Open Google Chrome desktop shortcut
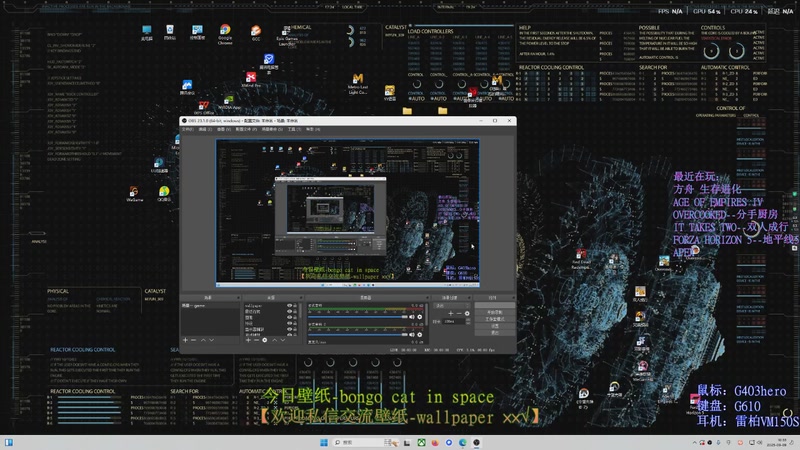800x450 pixels. [225, 34]
